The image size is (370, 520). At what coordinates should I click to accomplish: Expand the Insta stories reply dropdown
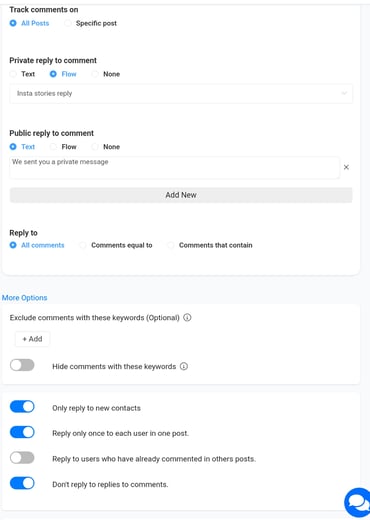pos(181,94)
